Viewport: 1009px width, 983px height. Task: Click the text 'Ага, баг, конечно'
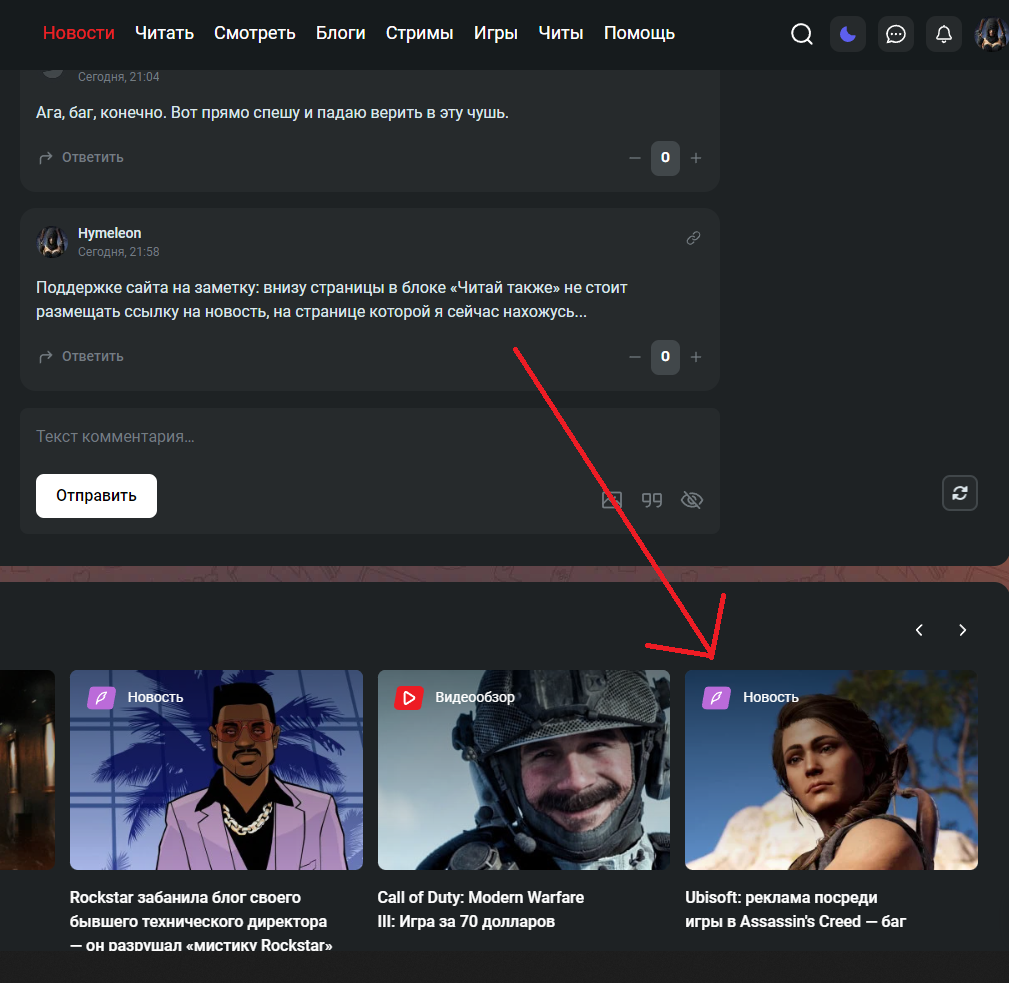click(101, 113)
